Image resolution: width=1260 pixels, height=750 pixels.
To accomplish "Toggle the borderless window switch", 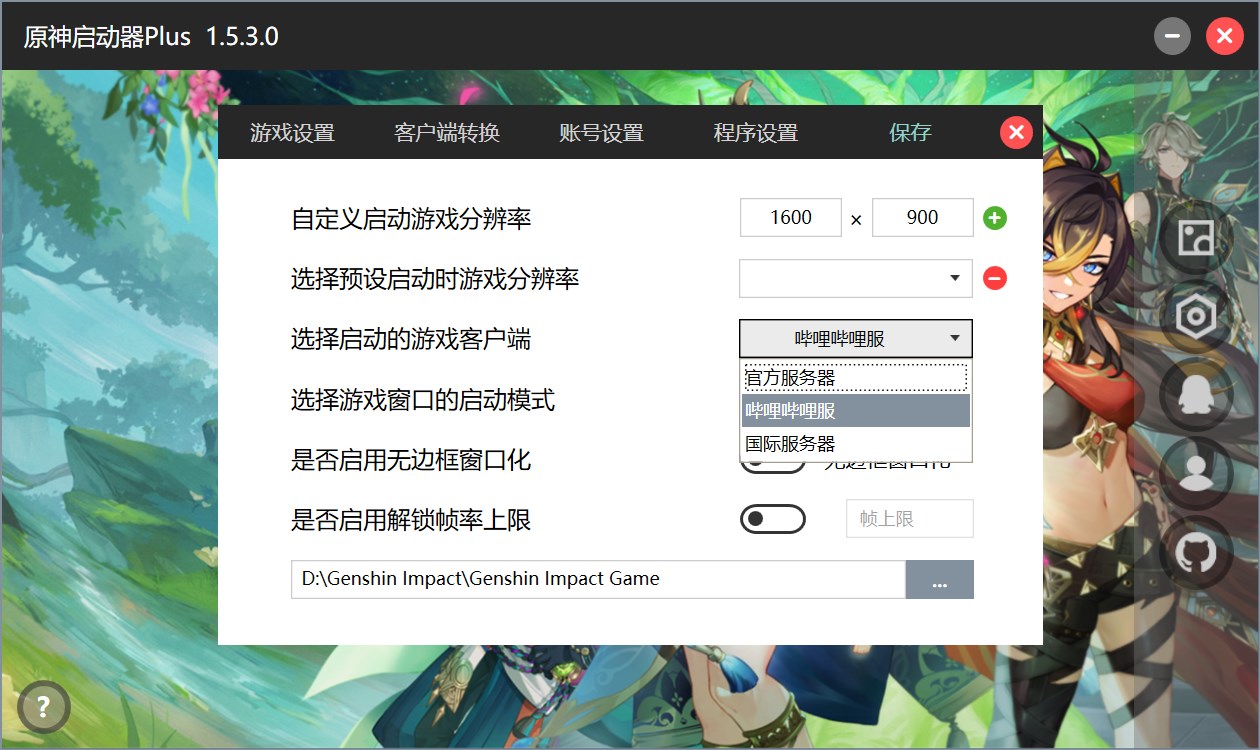I will pos(772,467).
